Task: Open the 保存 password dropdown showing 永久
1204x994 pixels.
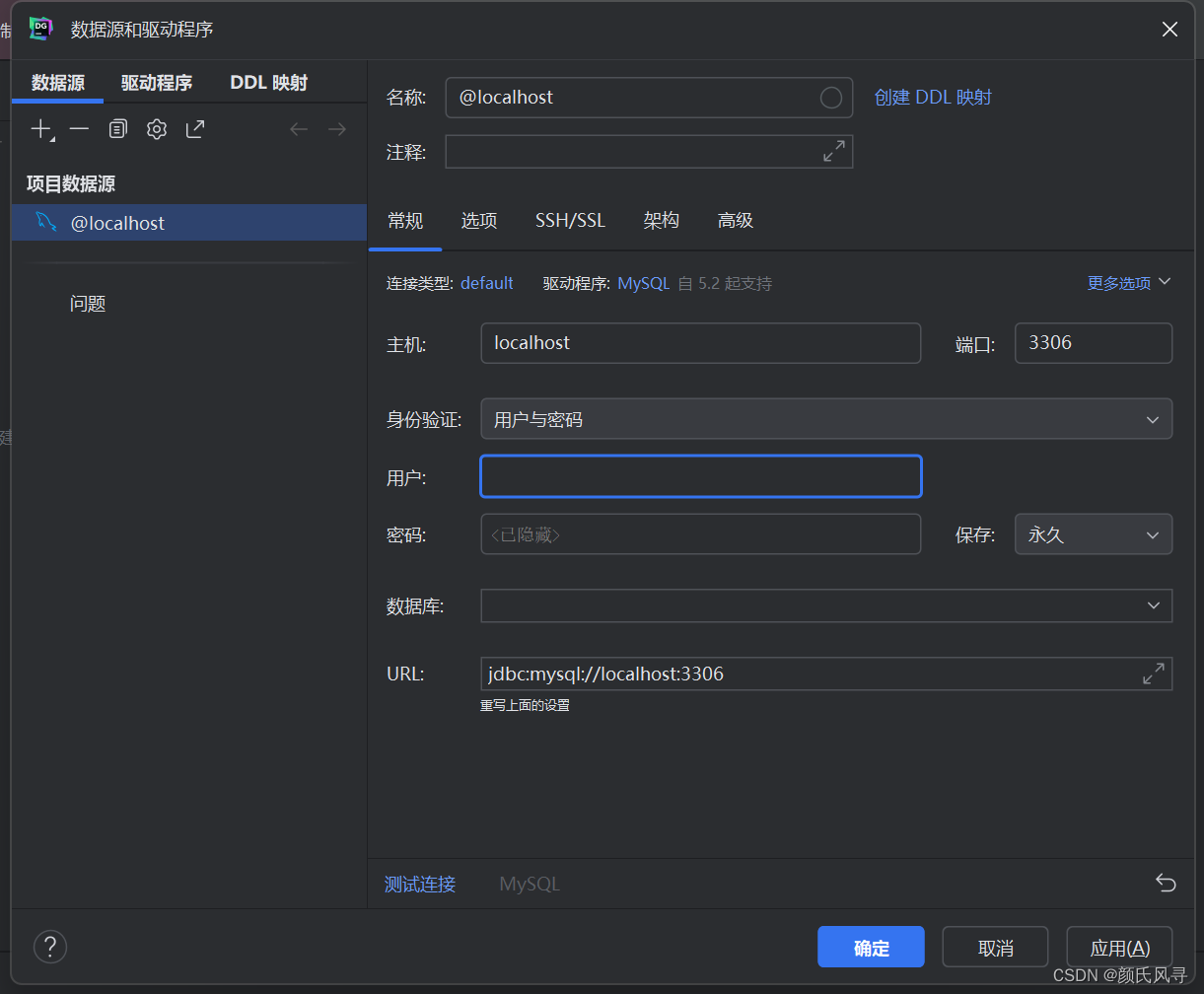Action: 1094,534
